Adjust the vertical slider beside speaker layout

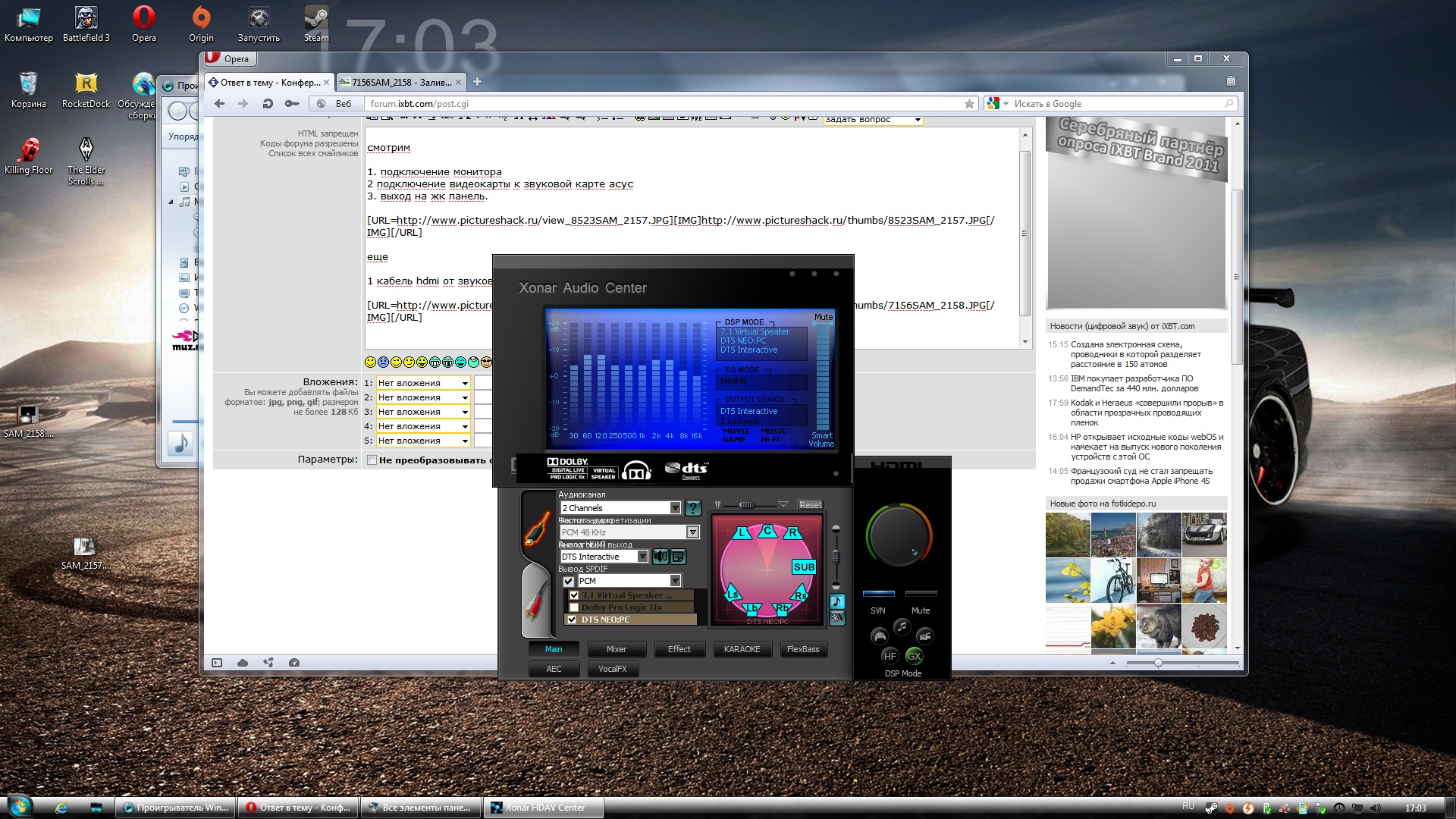point(836,557)
